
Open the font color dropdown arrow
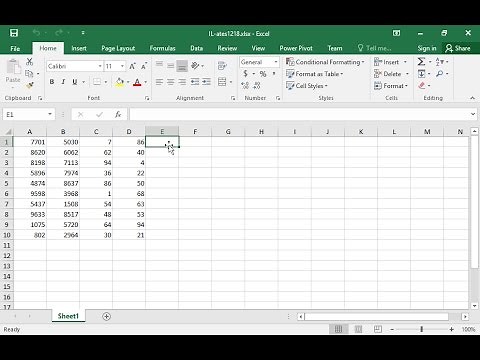click(x=146, y=82)
